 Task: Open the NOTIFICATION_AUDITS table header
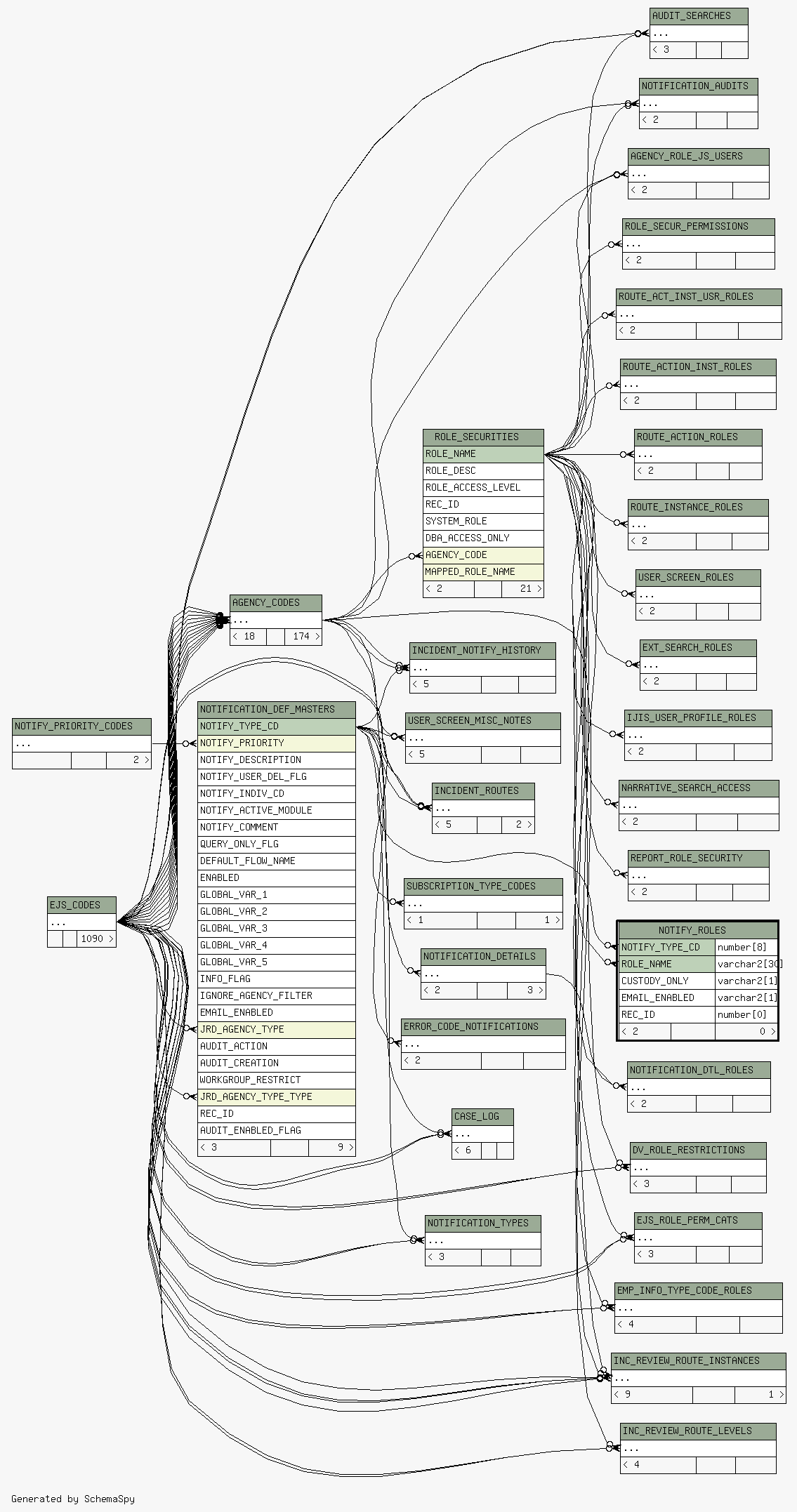(x=699, y=86)
